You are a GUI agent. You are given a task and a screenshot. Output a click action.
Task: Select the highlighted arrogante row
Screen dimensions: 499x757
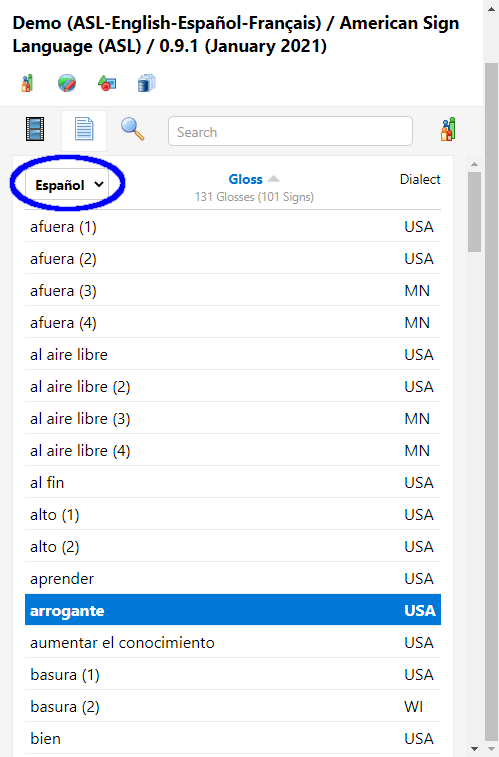(233, 610)
